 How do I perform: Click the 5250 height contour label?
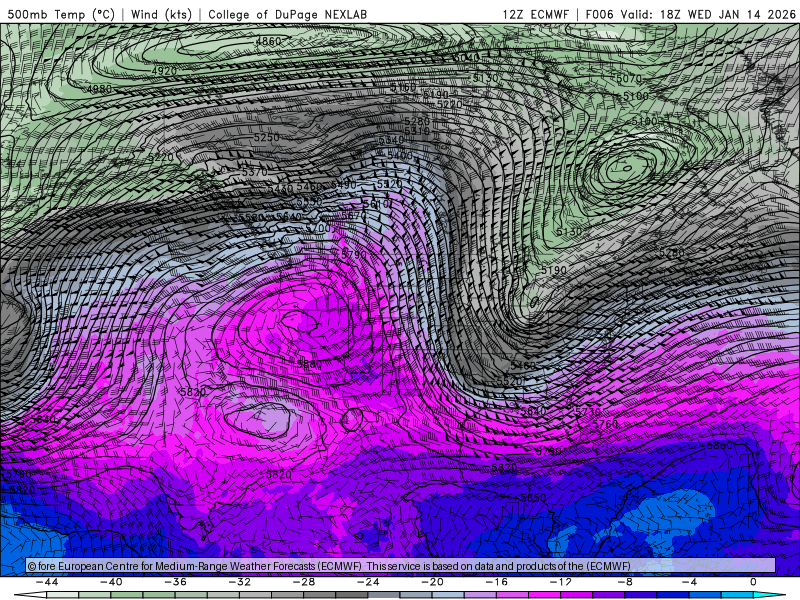click(267, 138)
